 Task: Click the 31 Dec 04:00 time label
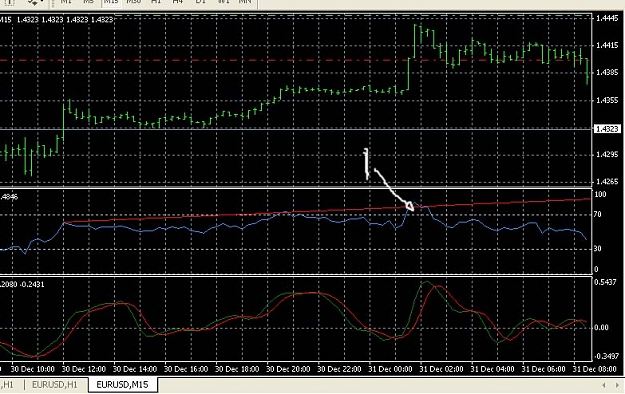click(492, 369)
